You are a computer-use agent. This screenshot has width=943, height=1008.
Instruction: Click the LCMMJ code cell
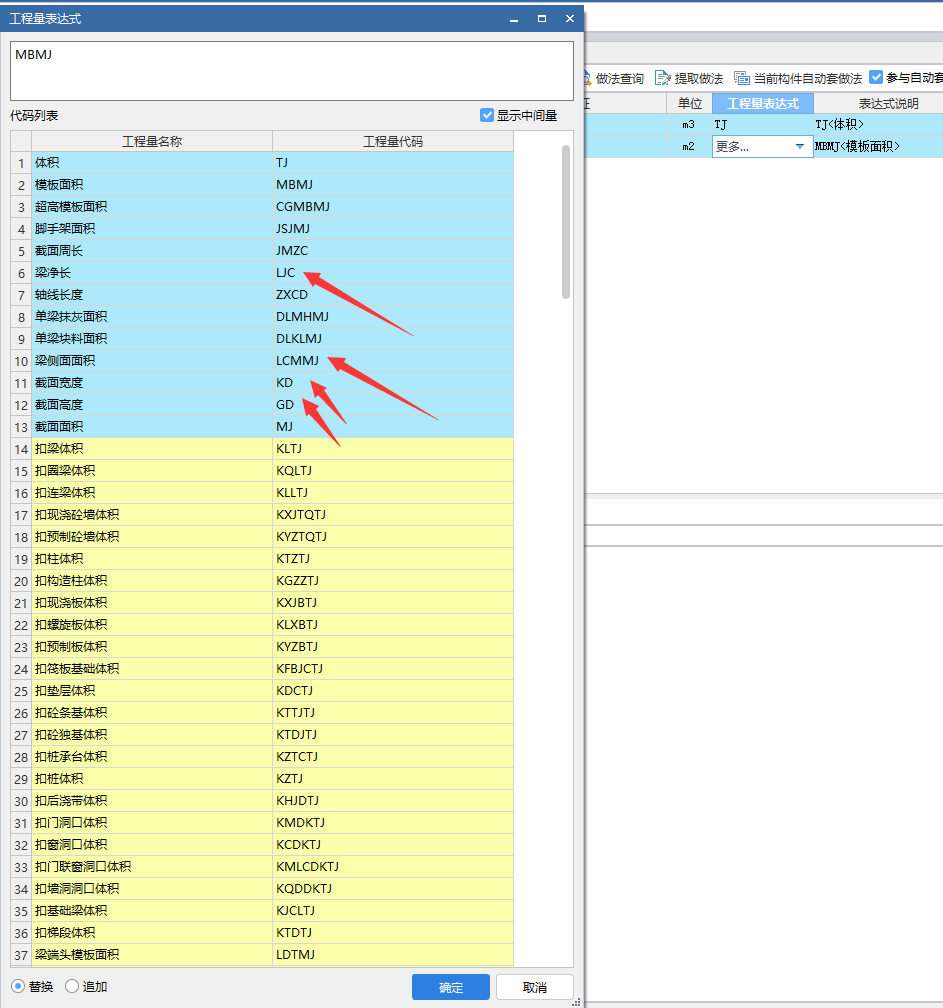[x=393, y=361]
